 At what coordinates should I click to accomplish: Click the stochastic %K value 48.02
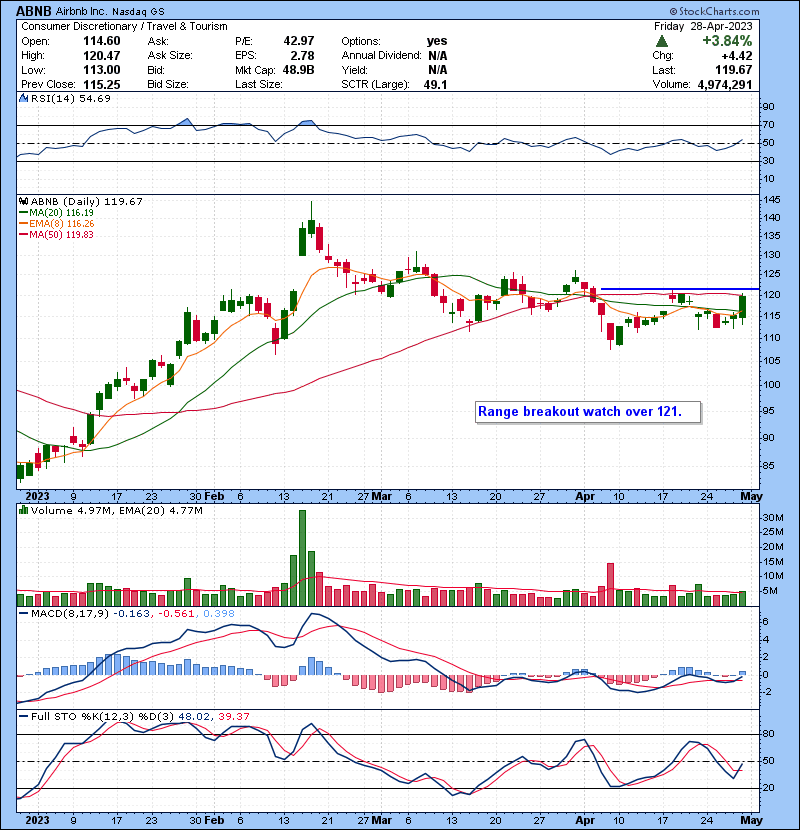pyautogui.click(x=193, y=717)
